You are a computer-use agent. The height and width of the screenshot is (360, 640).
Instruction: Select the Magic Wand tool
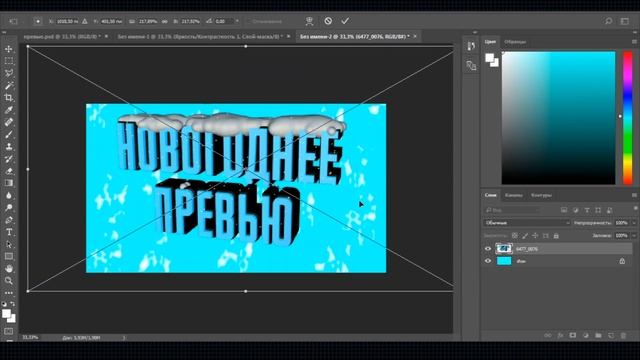click(9, 86)
